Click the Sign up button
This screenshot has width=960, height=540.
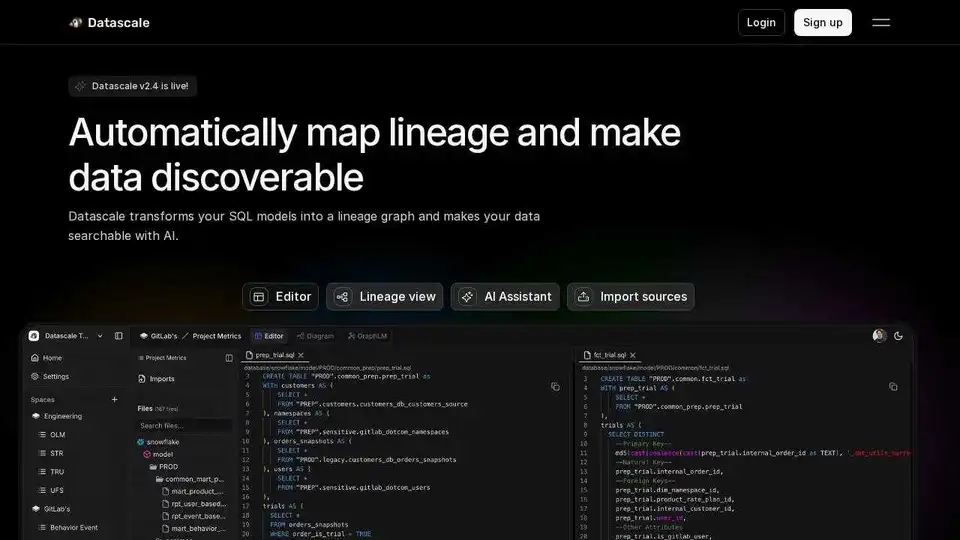click(822, 23)
